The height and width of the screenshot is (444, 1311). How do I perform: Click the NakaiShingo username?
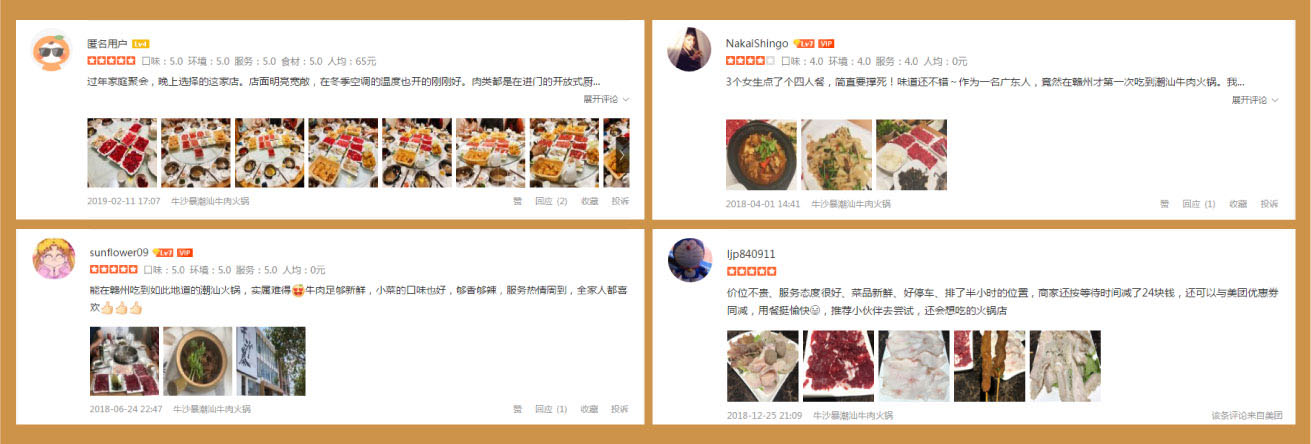[757, 44]
